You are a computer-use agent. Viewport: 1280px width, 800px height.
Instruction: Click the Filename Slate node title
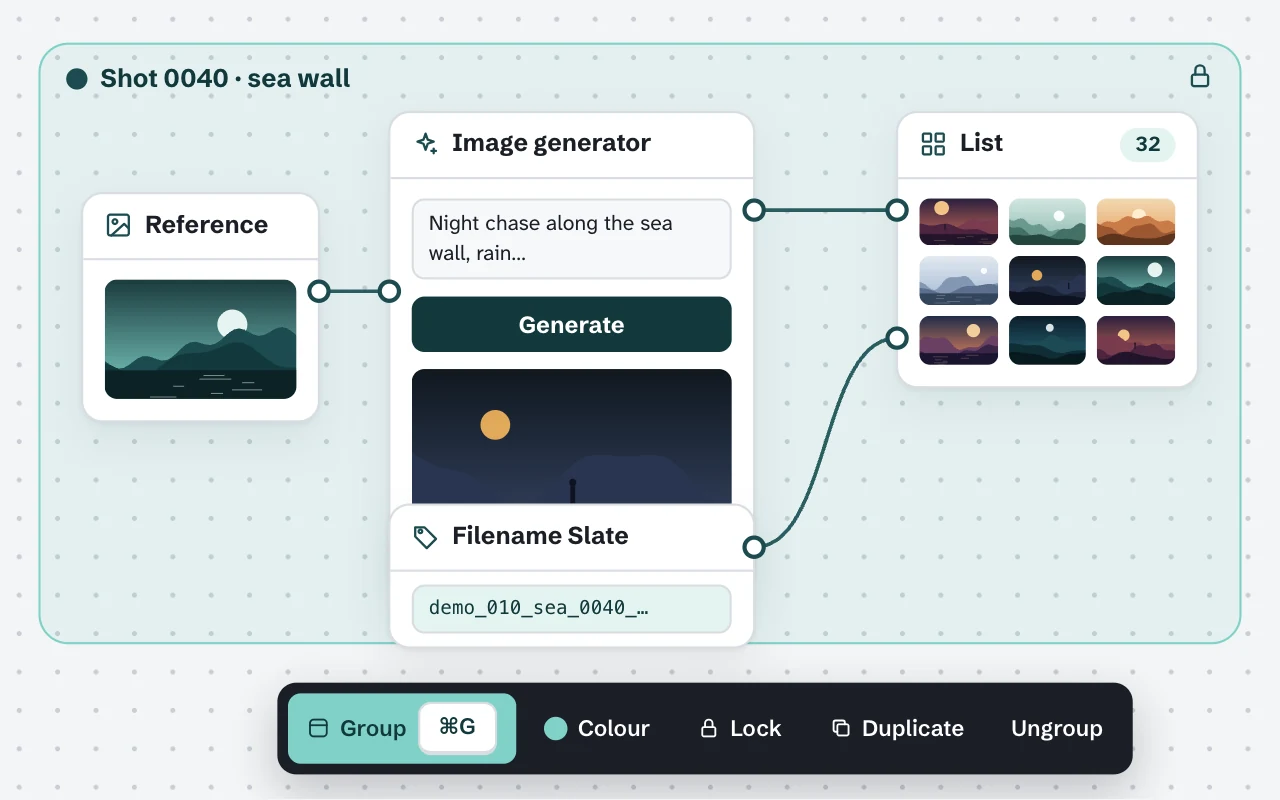pyautogui.click(x=540, y=536)
